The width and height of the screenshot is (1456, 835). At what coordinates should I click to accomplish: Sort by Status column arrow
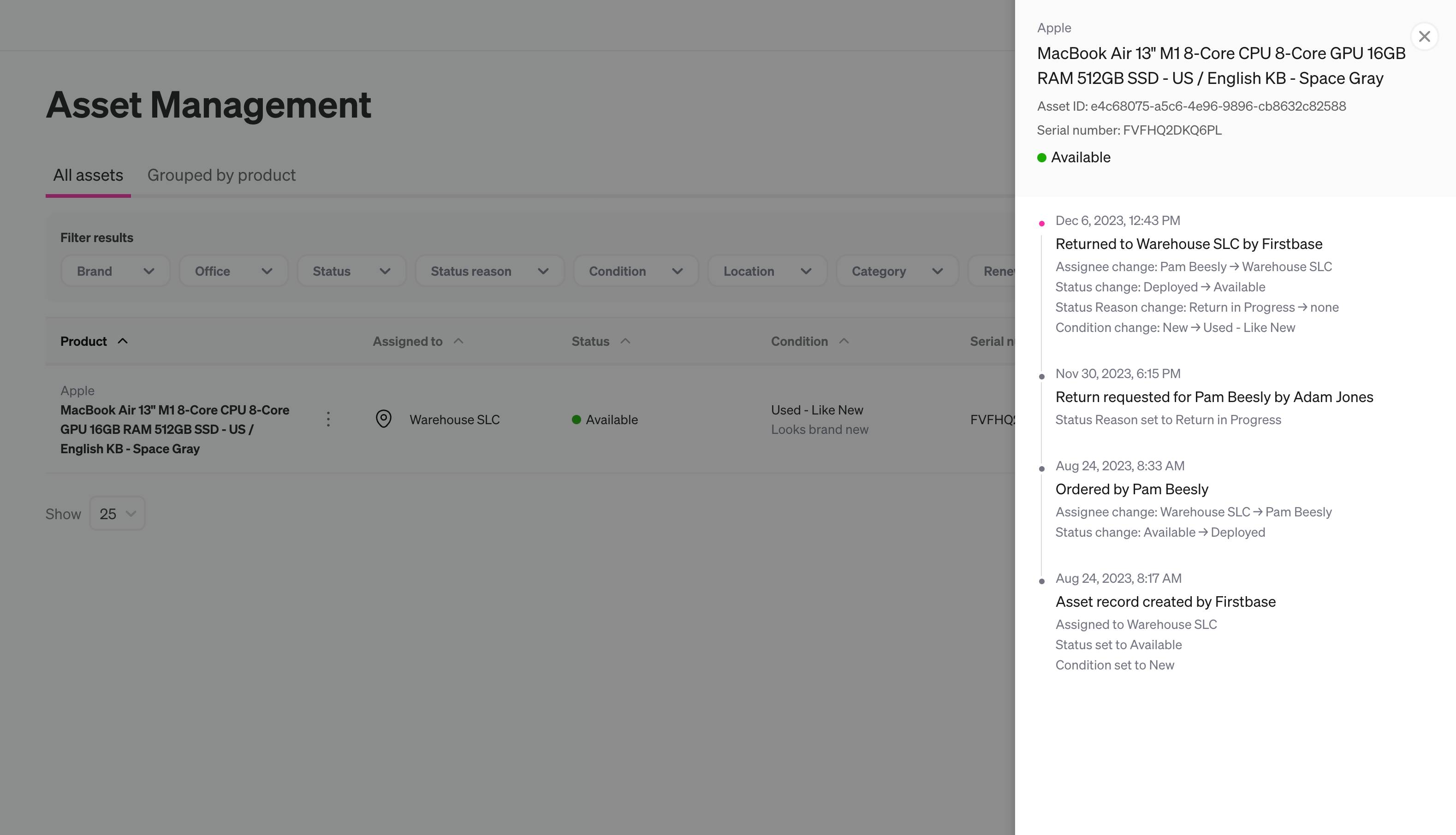(x=626, y=341)
